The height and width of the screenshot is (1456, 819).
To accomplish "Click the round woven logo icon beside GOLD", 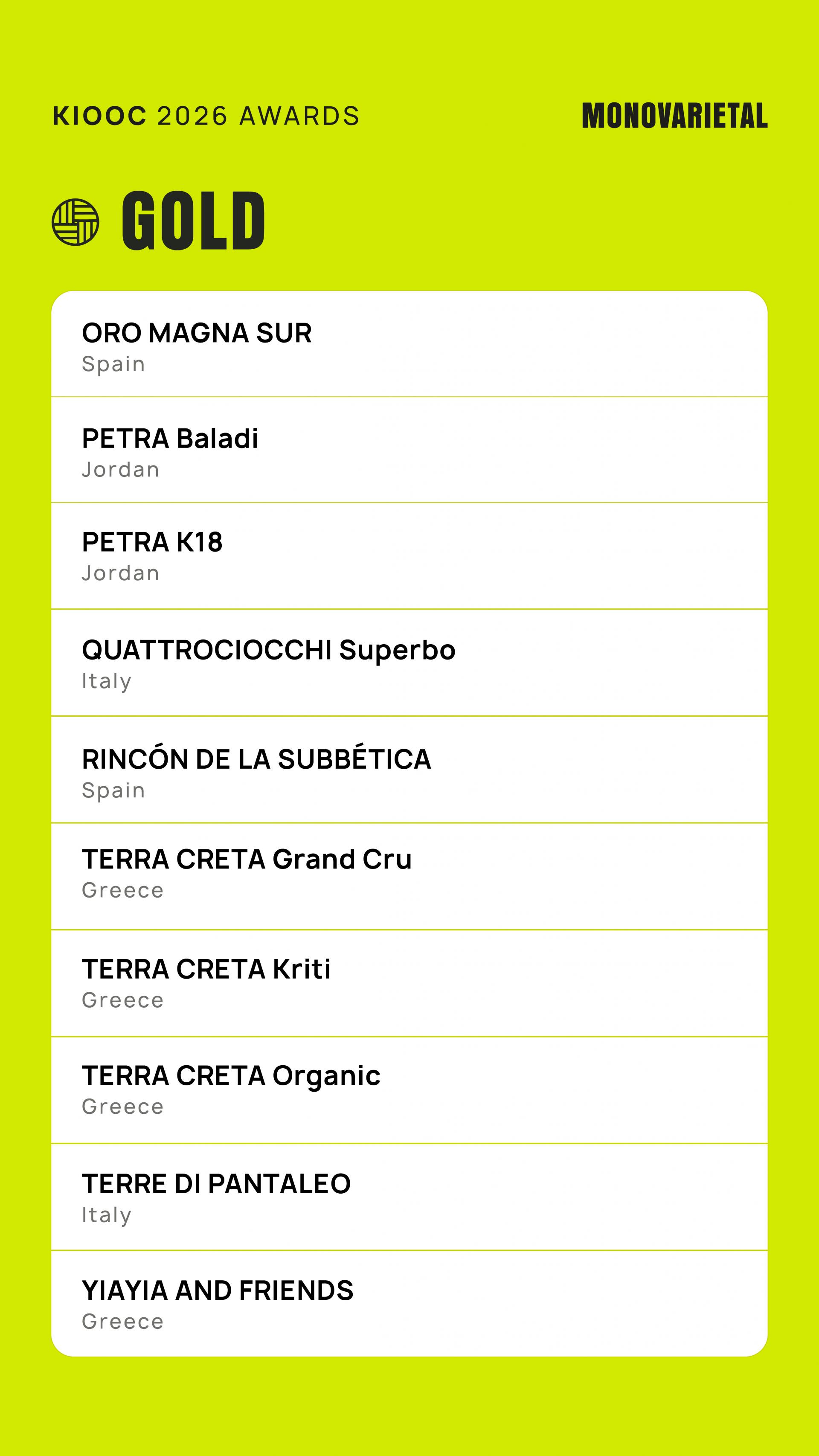I will pos(75,222).
